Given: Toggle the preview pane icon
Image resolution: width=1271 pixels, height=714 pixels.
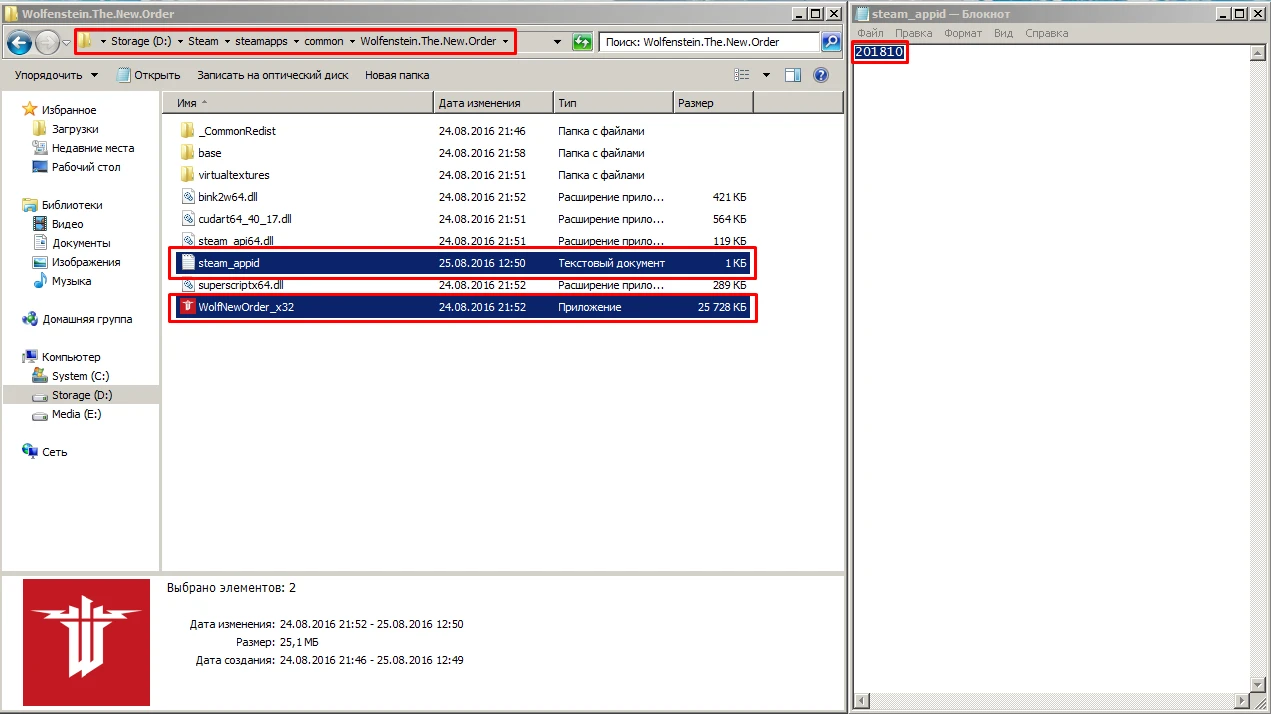Looking at the screenshot, I should click(x=793, y=75).
